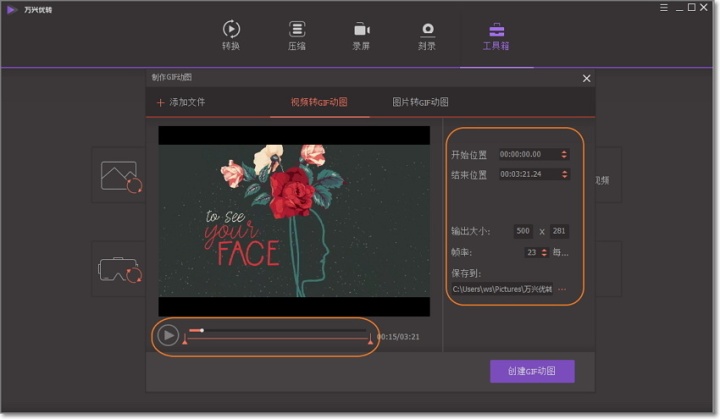Browse save folder with the ... button
This screenshot has height=419, width=720.
[x=562, y=289]
